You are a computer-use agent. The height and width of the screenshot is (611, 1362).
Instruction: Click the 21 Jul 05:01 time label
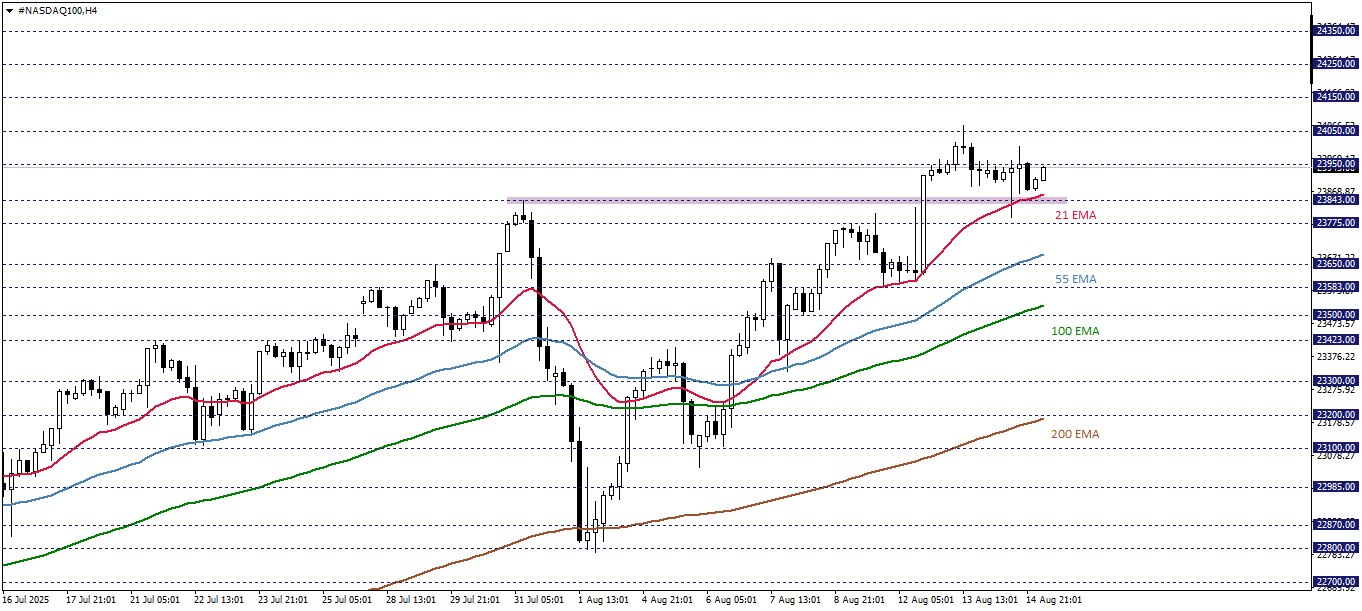(155, 600)
